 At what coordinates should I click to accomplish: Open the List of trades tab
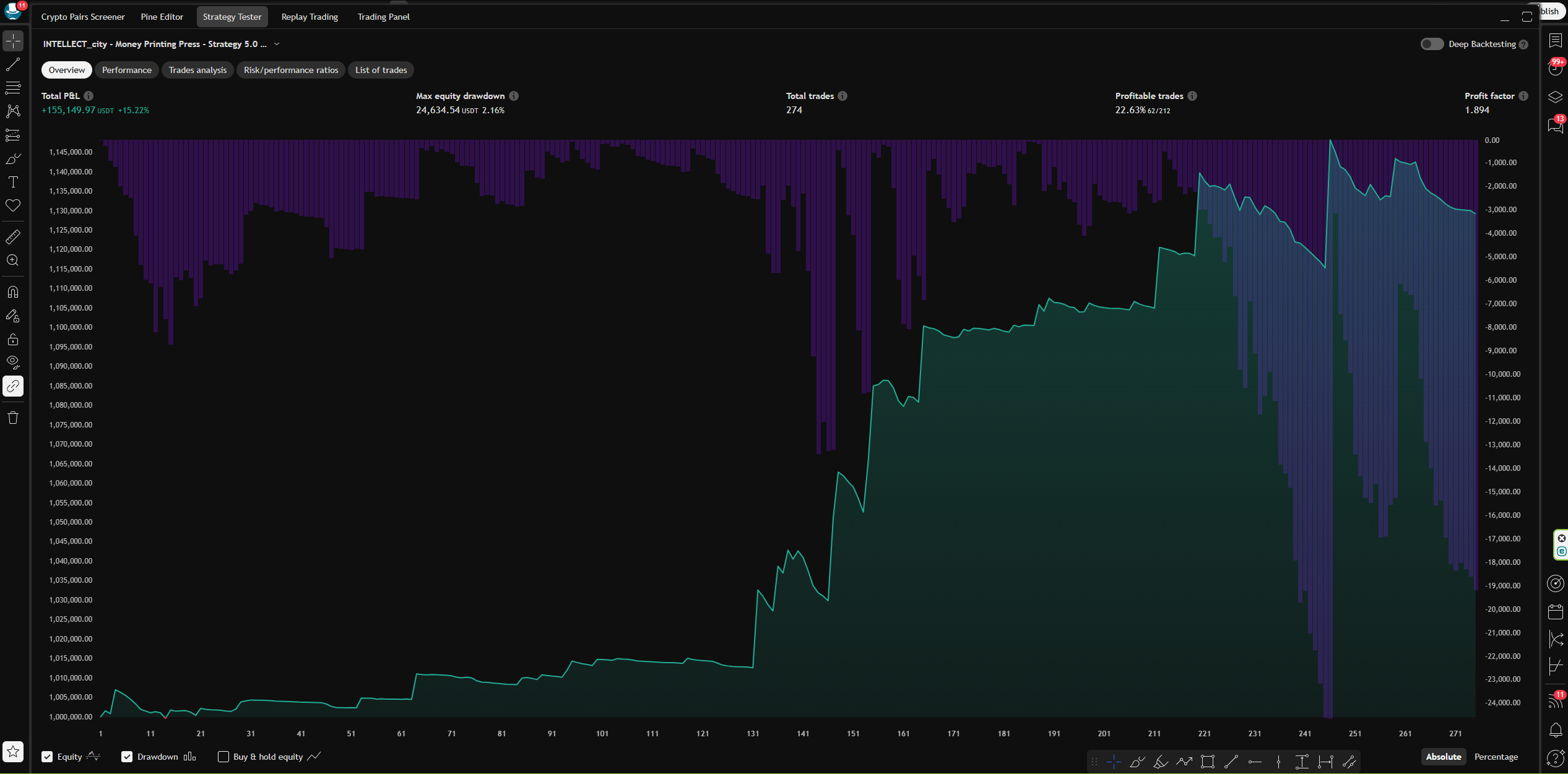pyautogui.click(x=381, y=70)
